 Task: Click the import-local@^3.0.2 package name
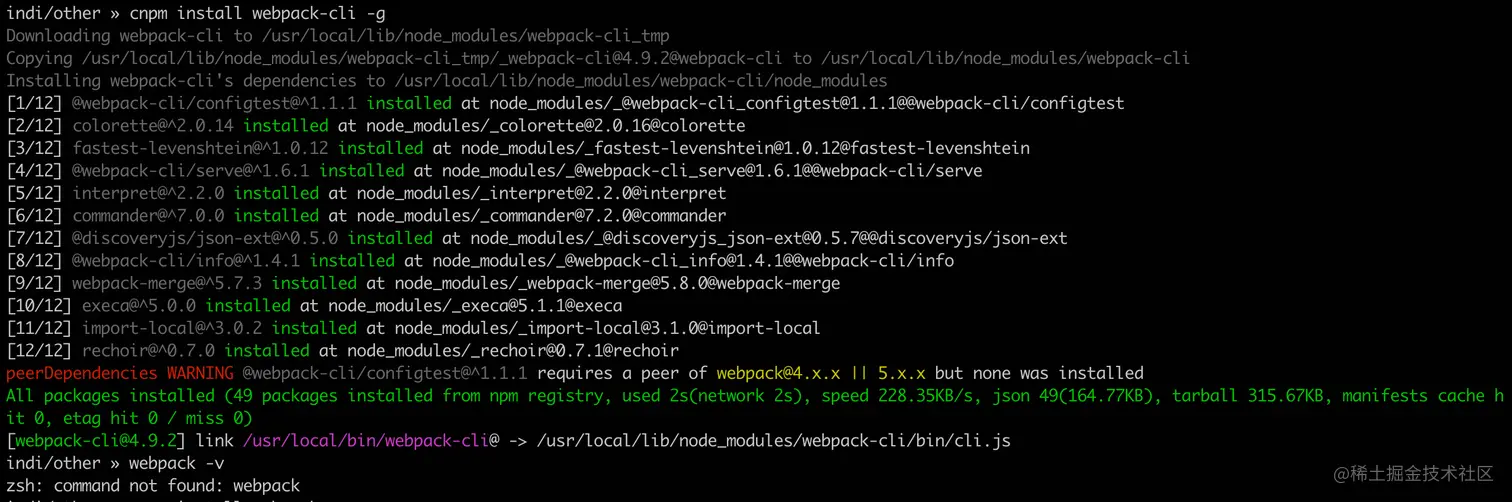click(172, 328)
